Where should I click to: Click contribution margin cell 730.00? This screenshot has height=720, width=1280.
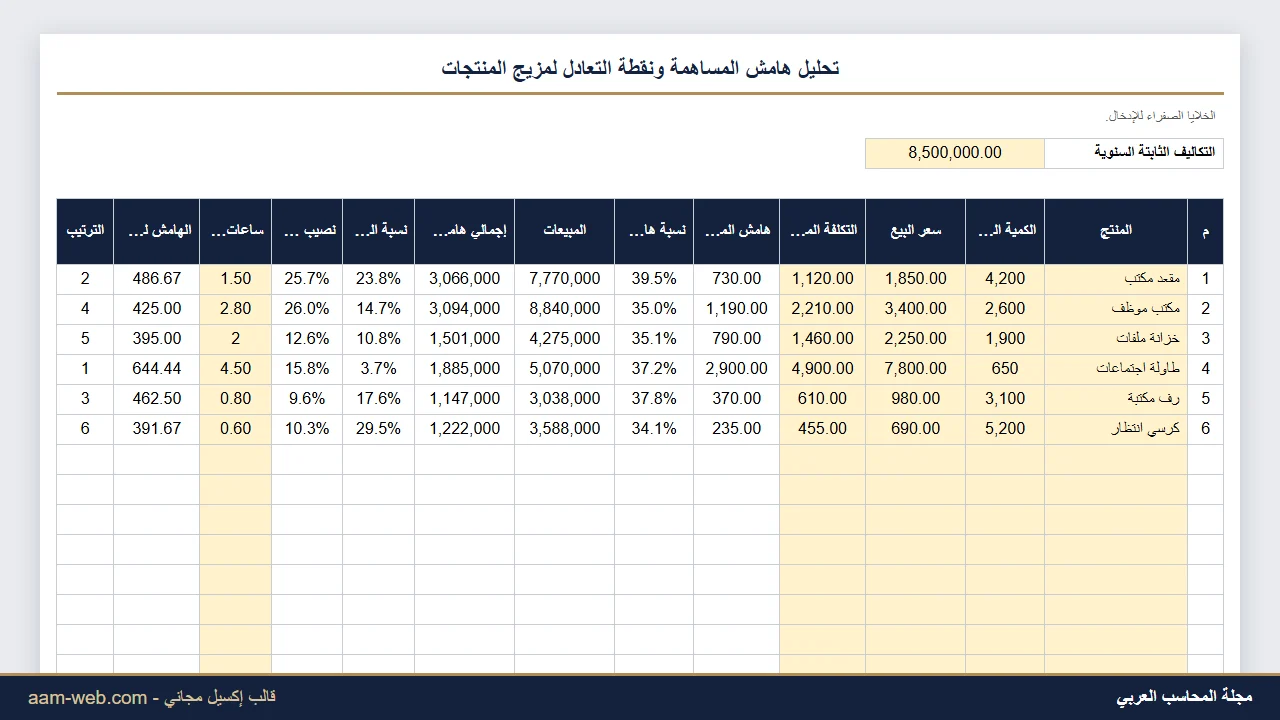[x=736, y=279]
